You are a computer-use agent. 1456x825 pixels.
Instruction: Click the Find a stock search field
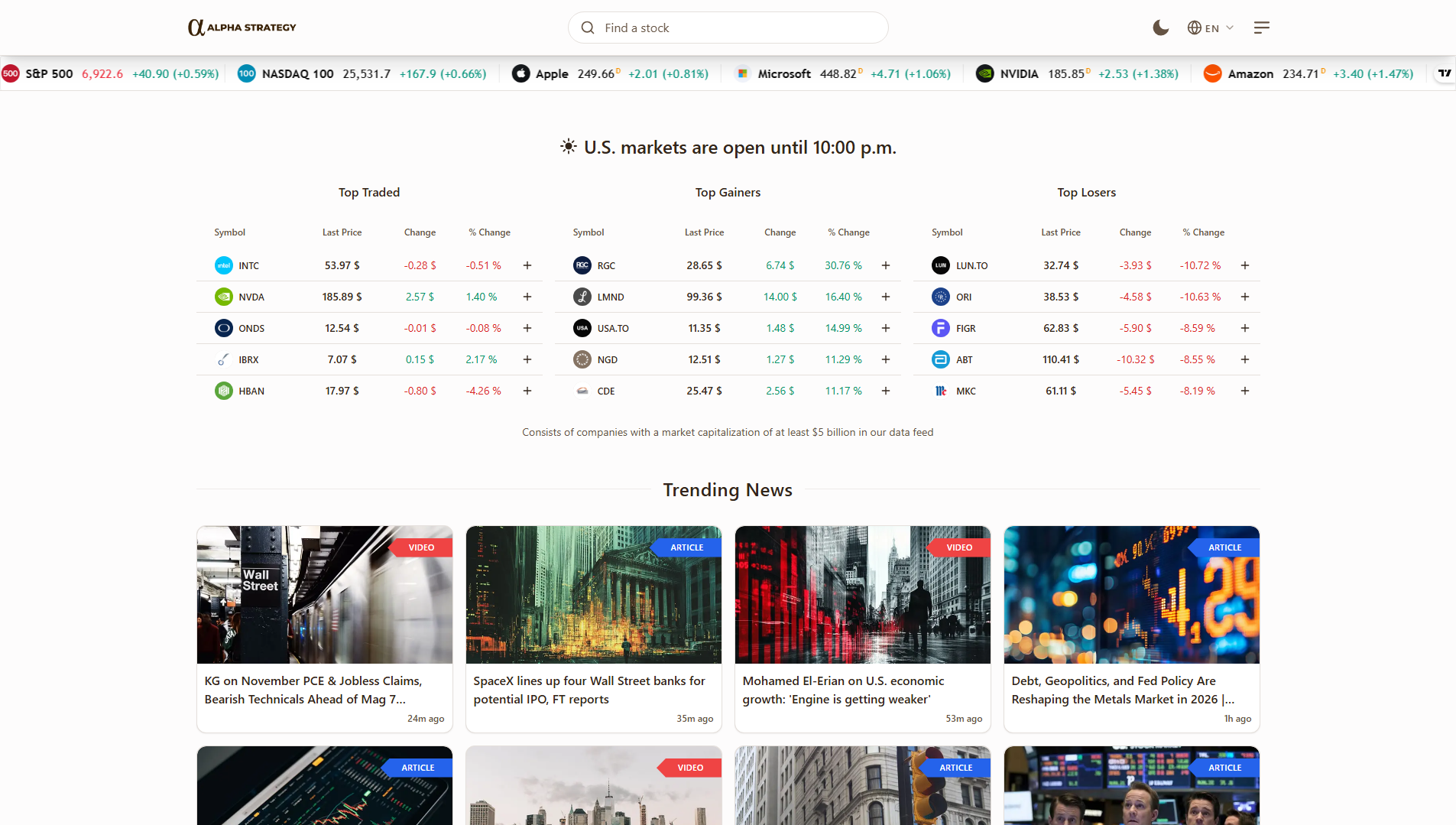pos(727,28)
